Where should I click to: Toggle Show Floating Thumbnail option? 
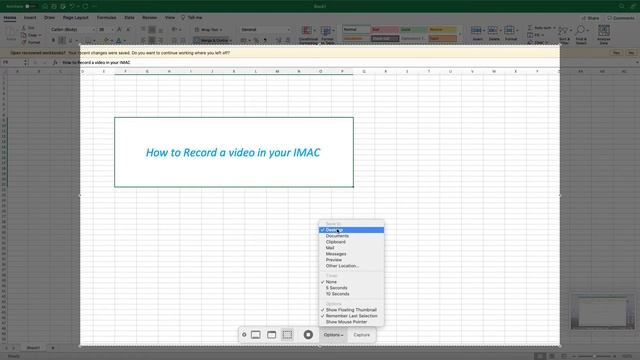(351, 310)
